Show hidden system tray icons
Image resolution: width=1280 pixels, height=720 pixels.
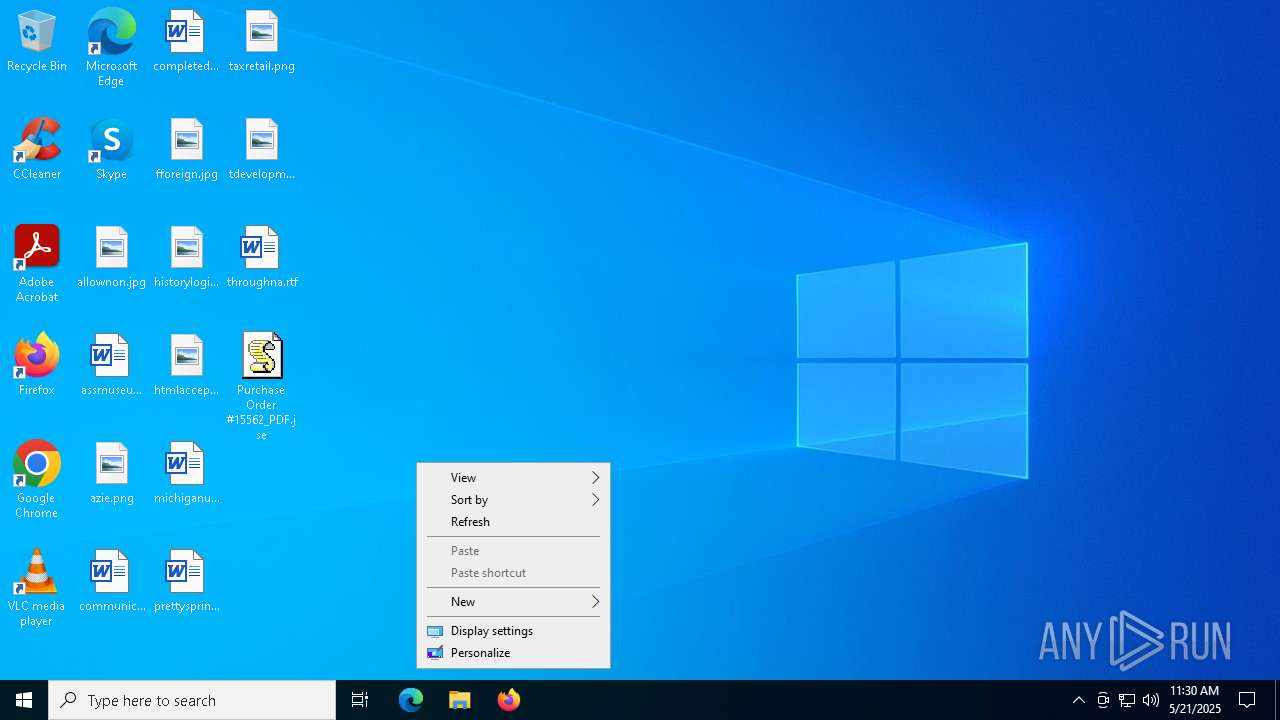click(x=1079, y=700)
